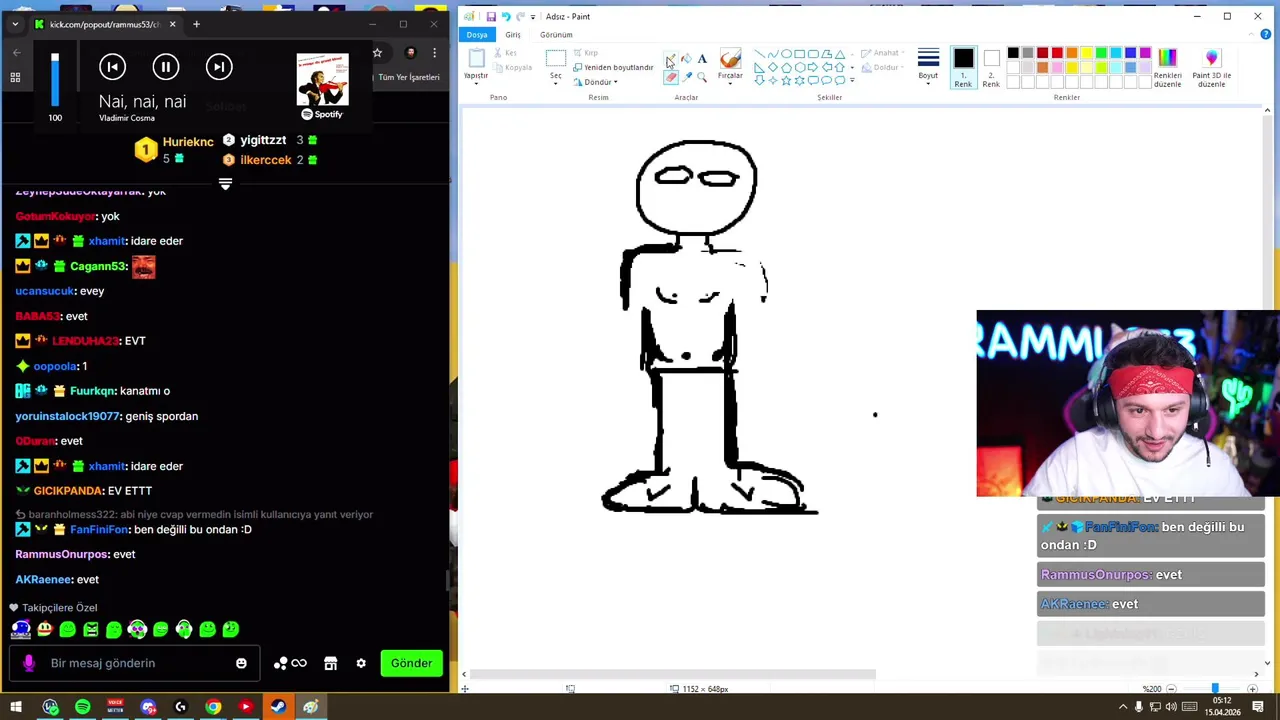Open the Kick shop storefront icon
Image resolution: width=1280 pixels, height=720 pixels.
click(330, 663)
